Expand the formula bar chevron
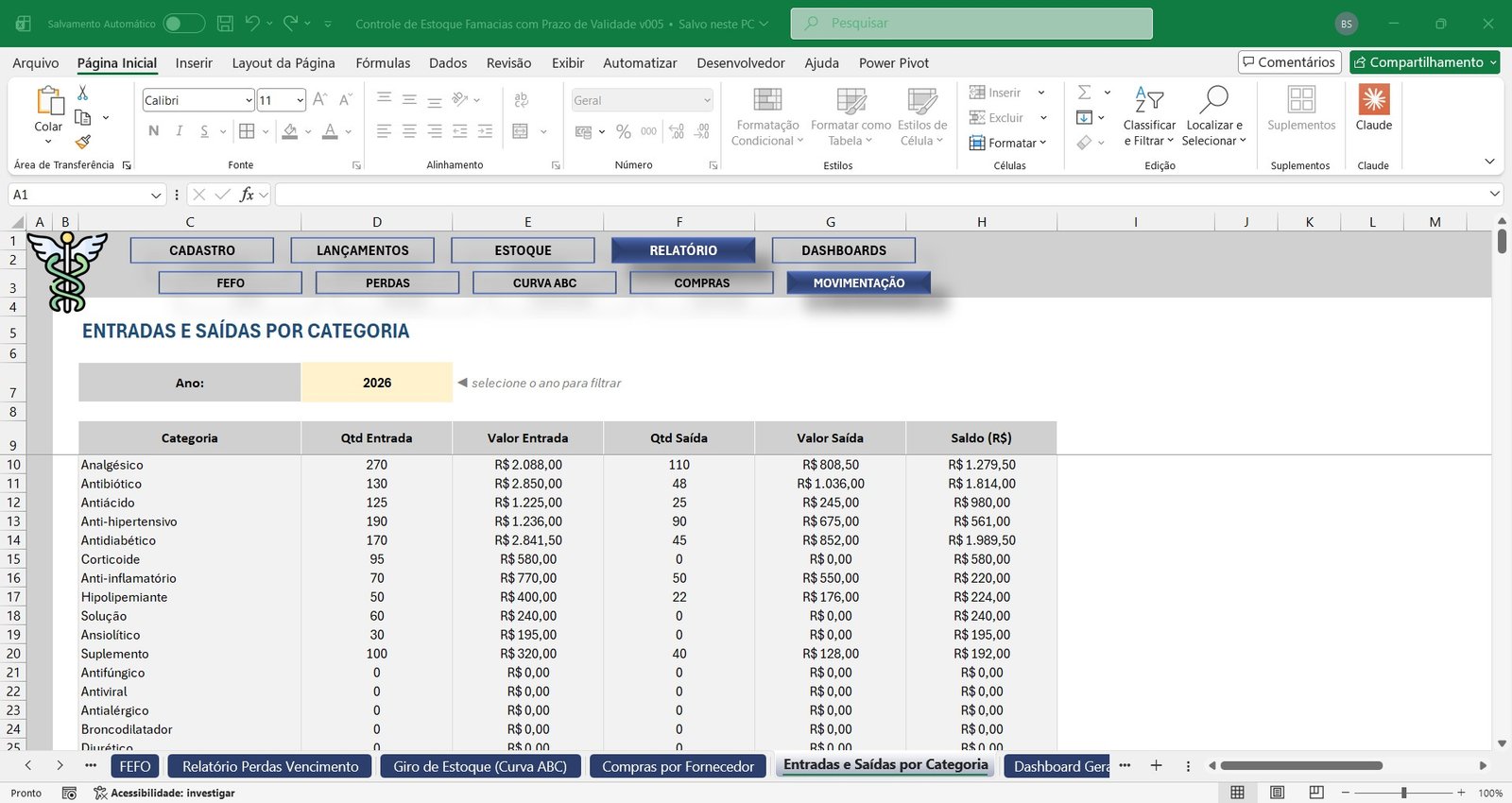The height and width of the screenshot is (803, 1512). coord(1495,194)
